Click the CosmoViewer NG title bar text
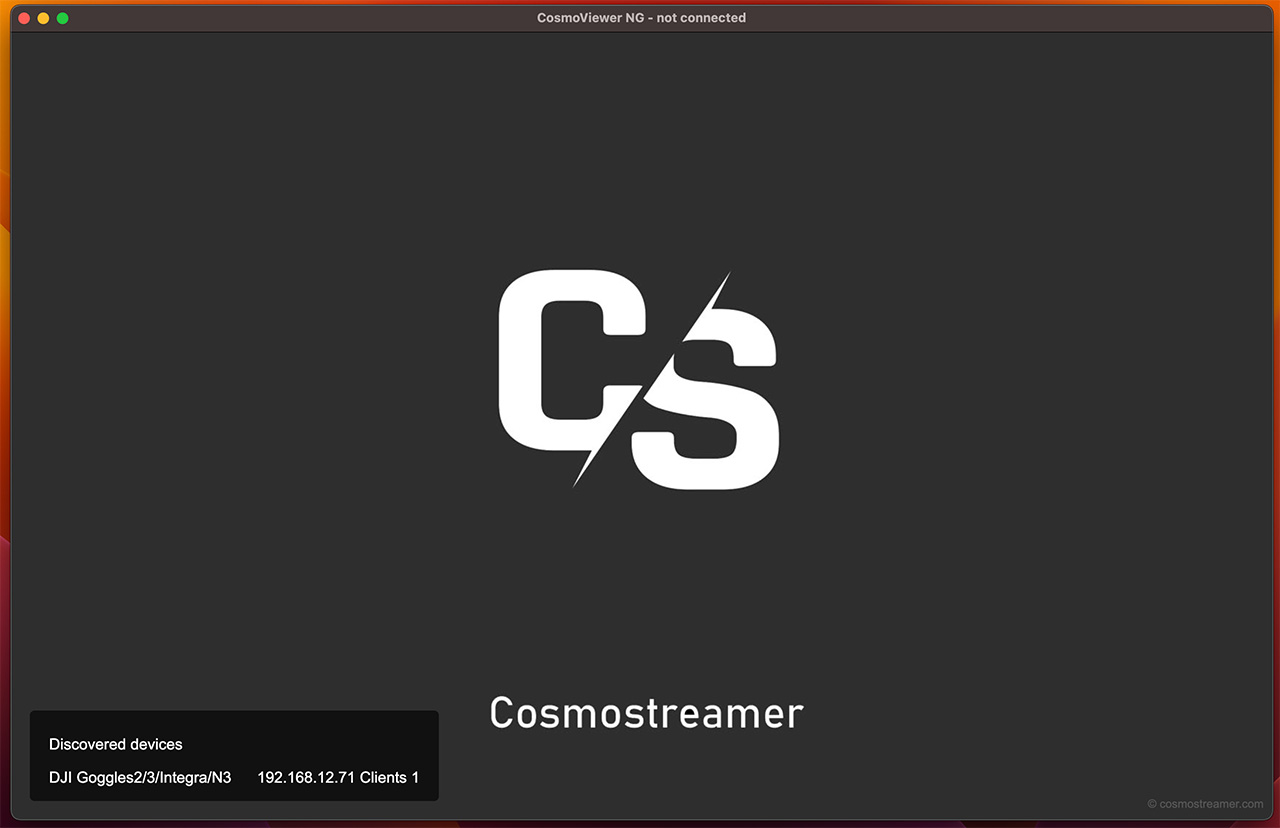 click(641, 18)
